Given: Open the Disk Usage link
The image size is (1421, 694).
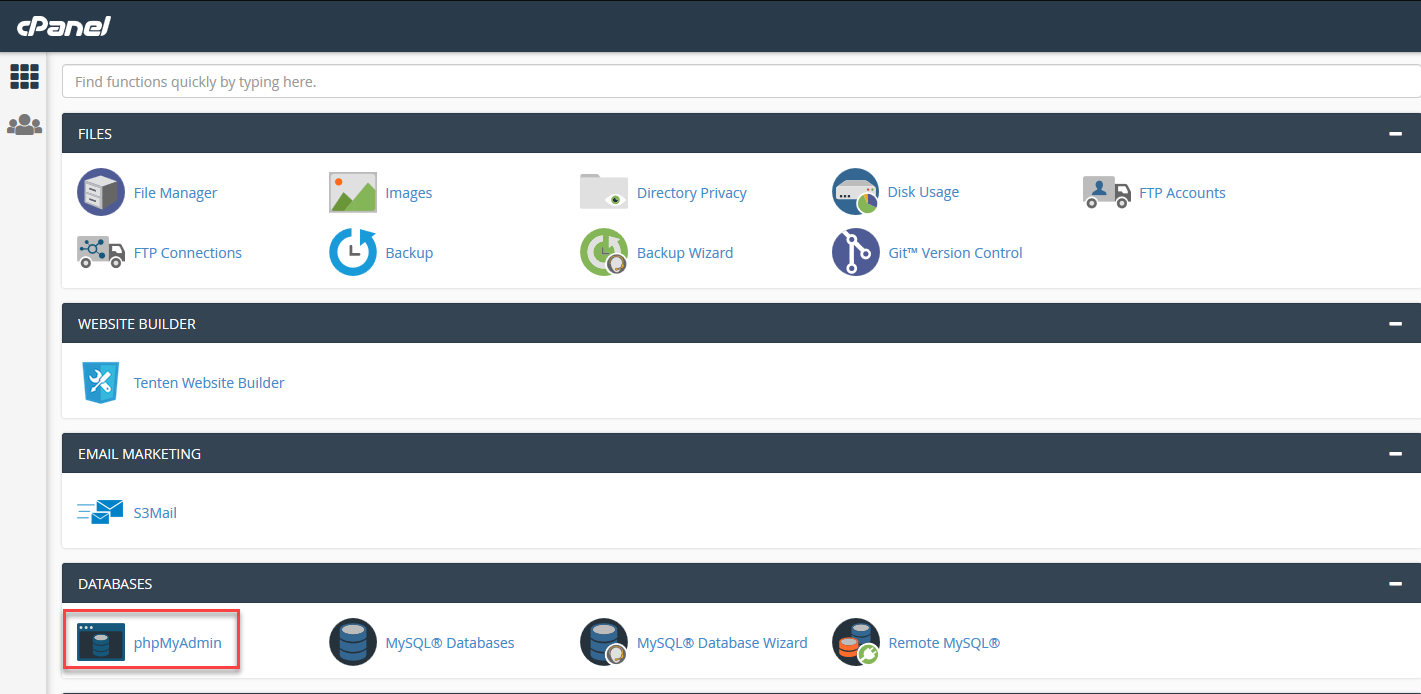Looking at the screenshot, I should point(923,192).
